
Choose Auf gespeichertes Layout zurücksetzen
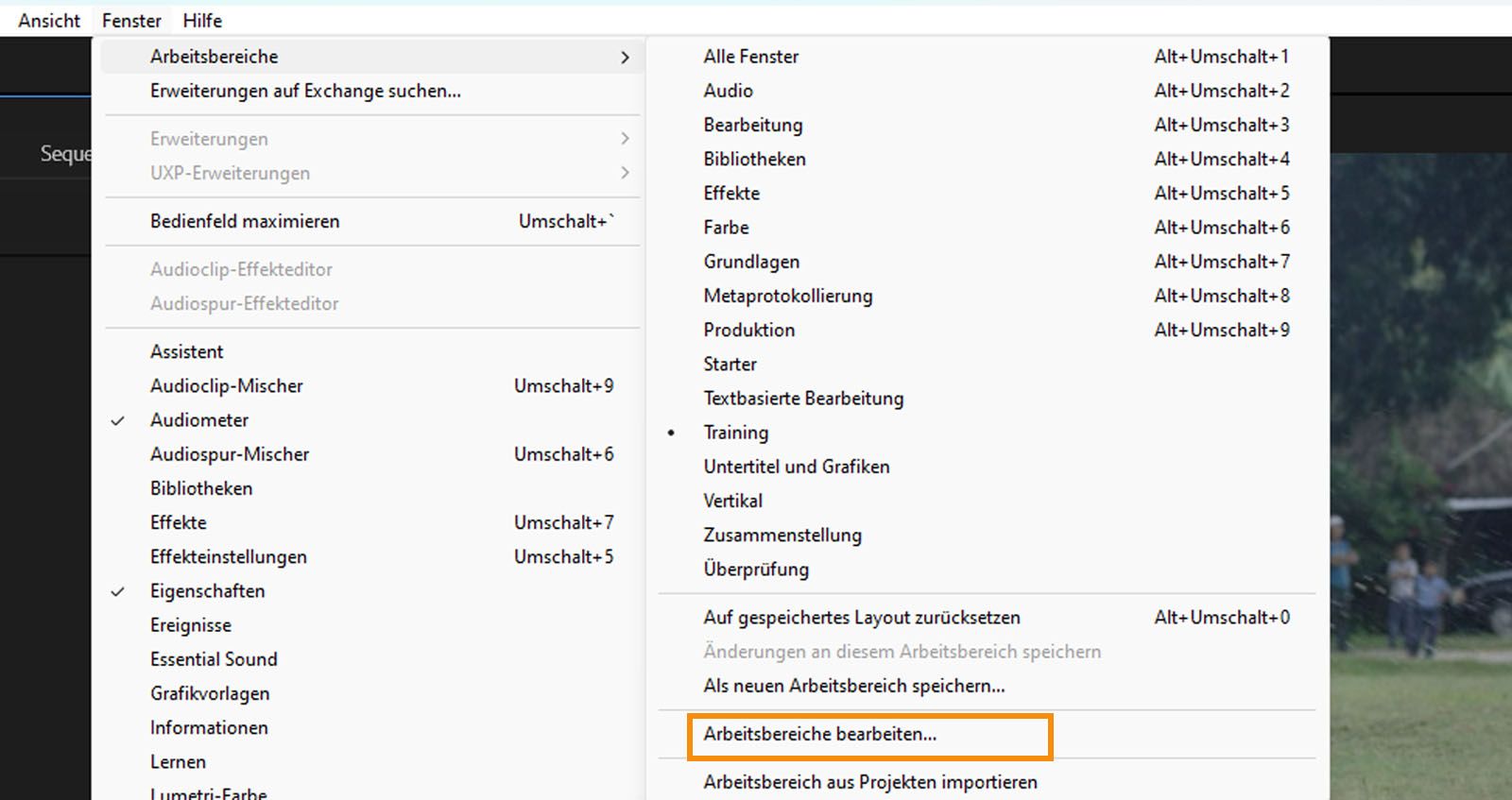(x=861, y=618)
